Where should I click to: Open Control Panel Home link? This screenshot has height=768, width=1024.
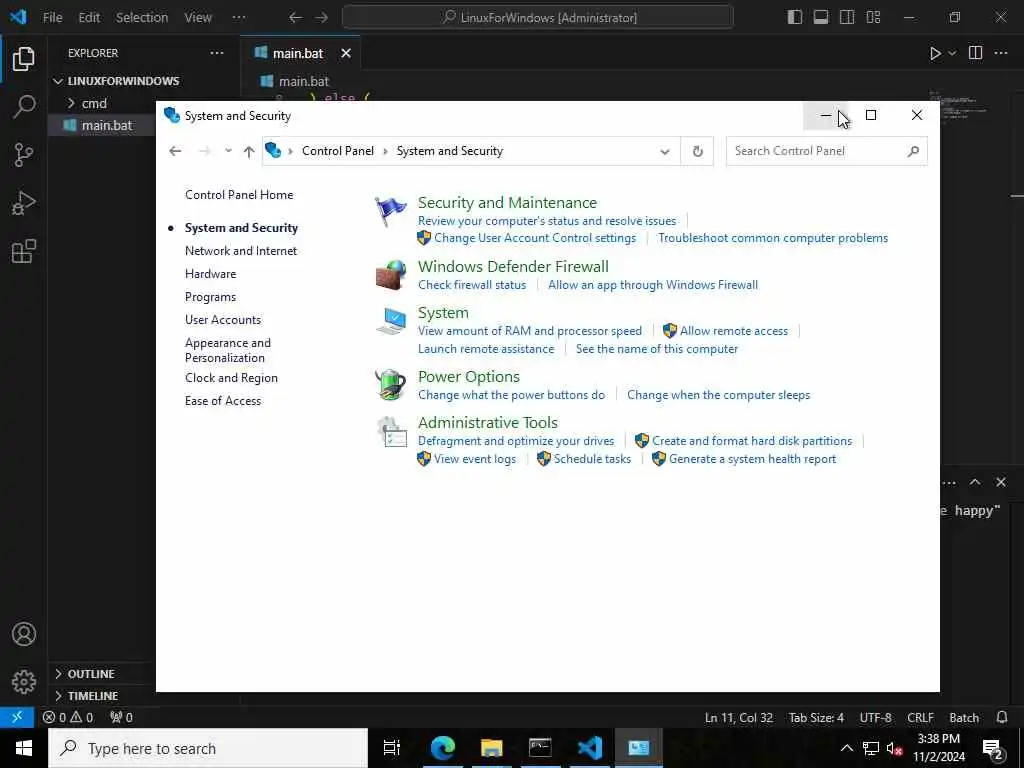tap(239, 195)
